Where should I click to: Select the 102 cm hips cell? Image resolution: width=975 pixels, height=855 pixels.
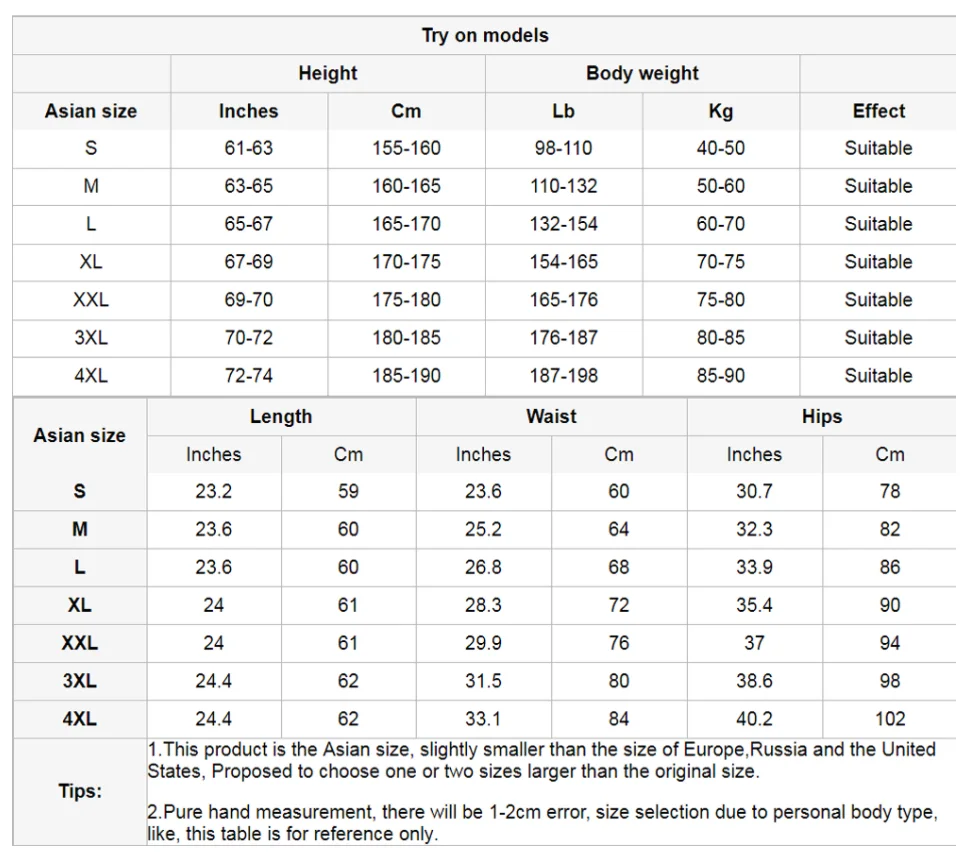tap(890, 719)
